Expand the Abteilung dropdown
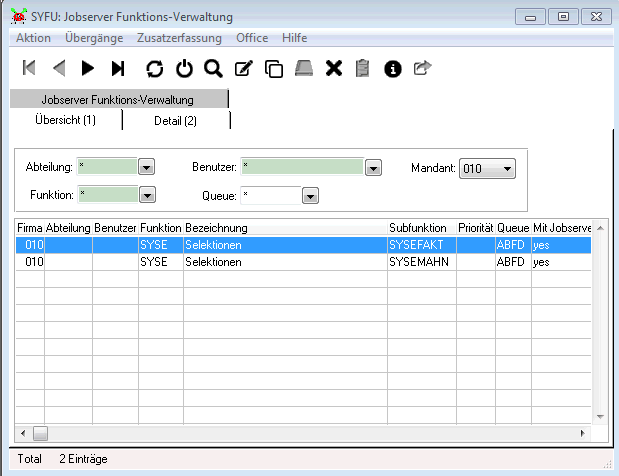The image size is (619, 476). [x=146, y=168]
